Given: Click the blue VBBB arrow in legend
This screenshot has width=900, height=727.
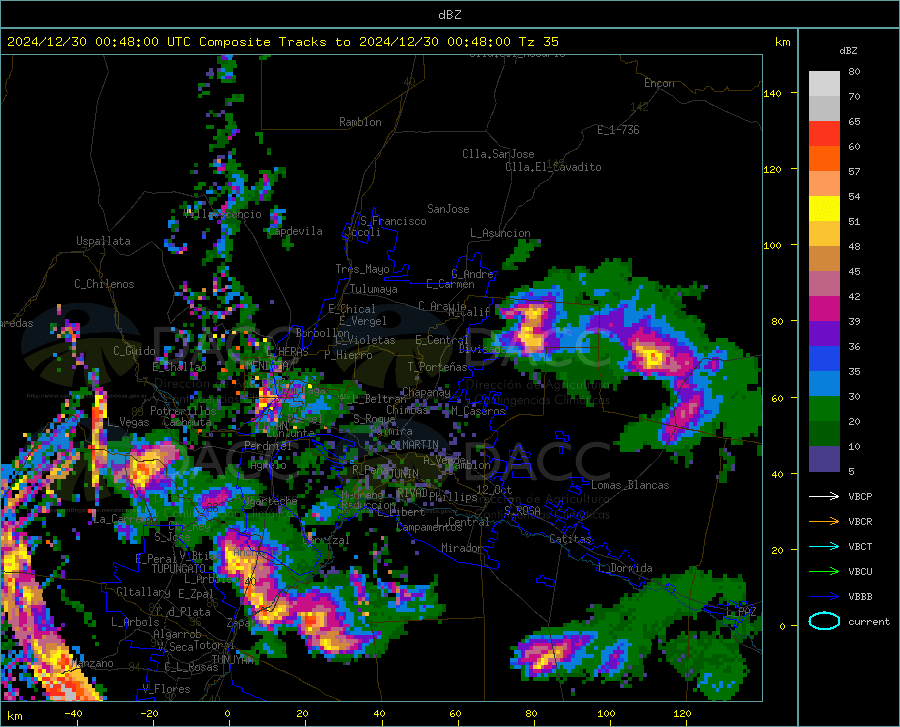Looking at the screenshot, I should [x=824, y=596].
